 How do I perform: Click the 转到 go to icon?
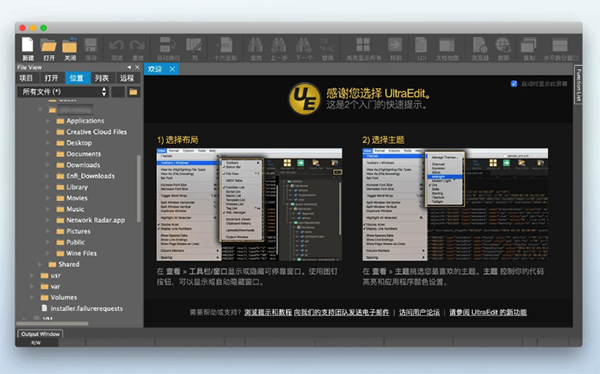pyautogui.click(x=395, y=49)
